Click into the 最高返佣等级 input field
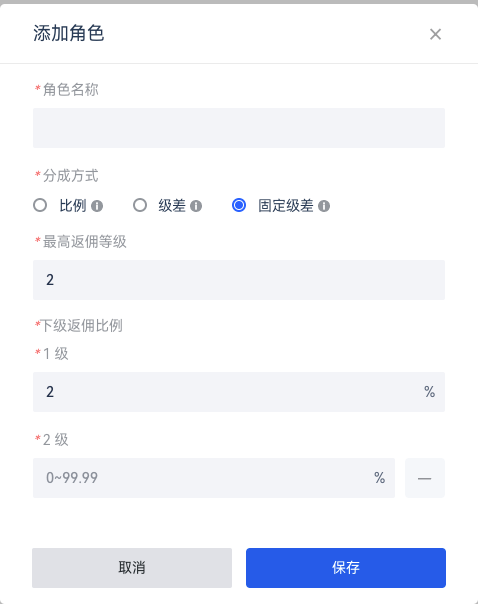The image size is (478, 604). point(239,280)
